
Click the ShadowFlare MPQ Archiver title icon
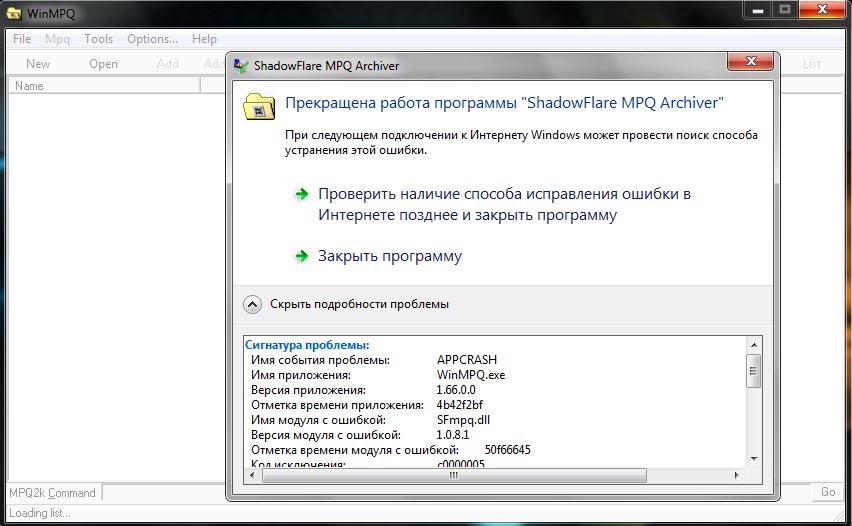pyautogui.click(x=241, y=66)
